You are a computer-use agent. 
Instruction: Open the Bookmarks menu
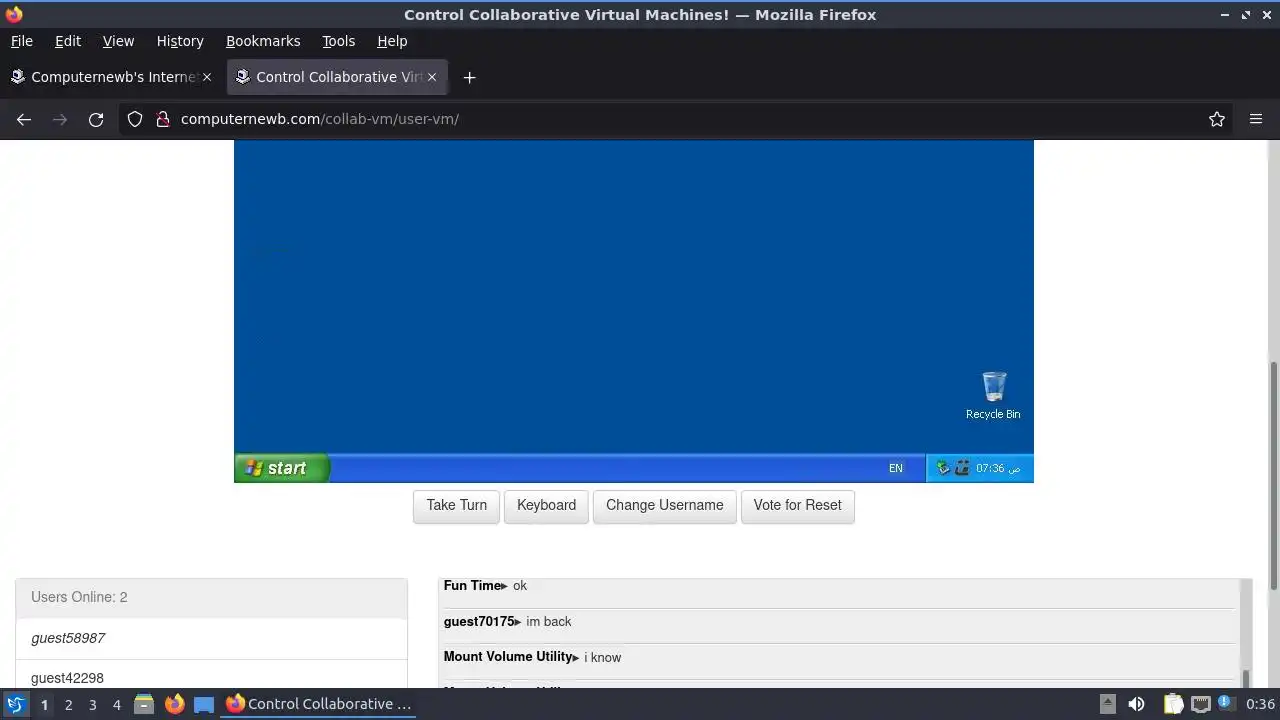(263, 41)
